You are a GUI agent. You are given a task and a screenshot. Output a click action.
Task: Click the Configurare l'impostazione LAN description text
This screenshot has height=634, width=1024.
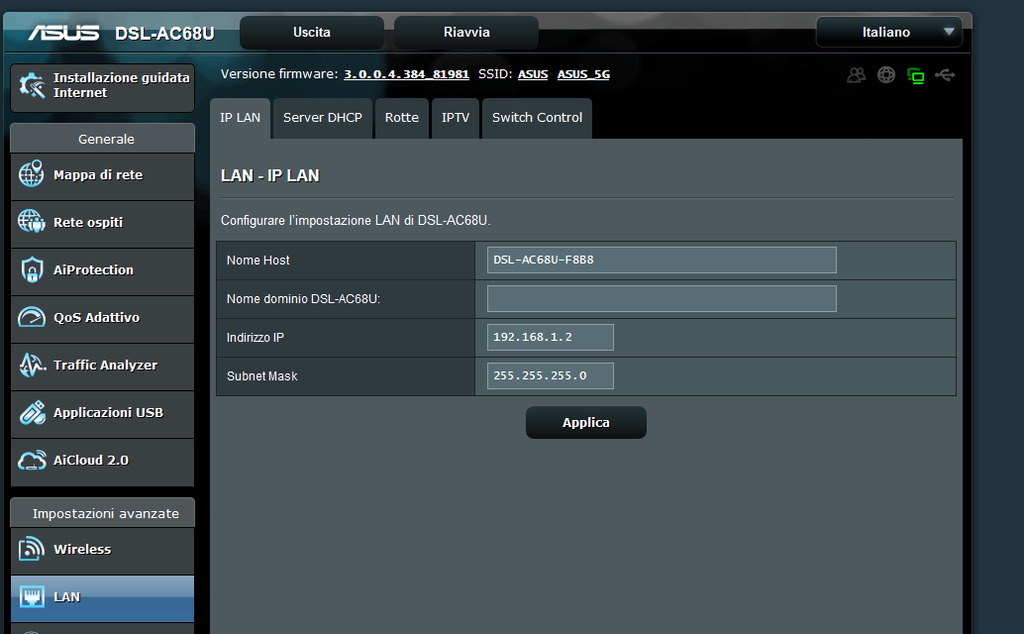coord(355,221)
